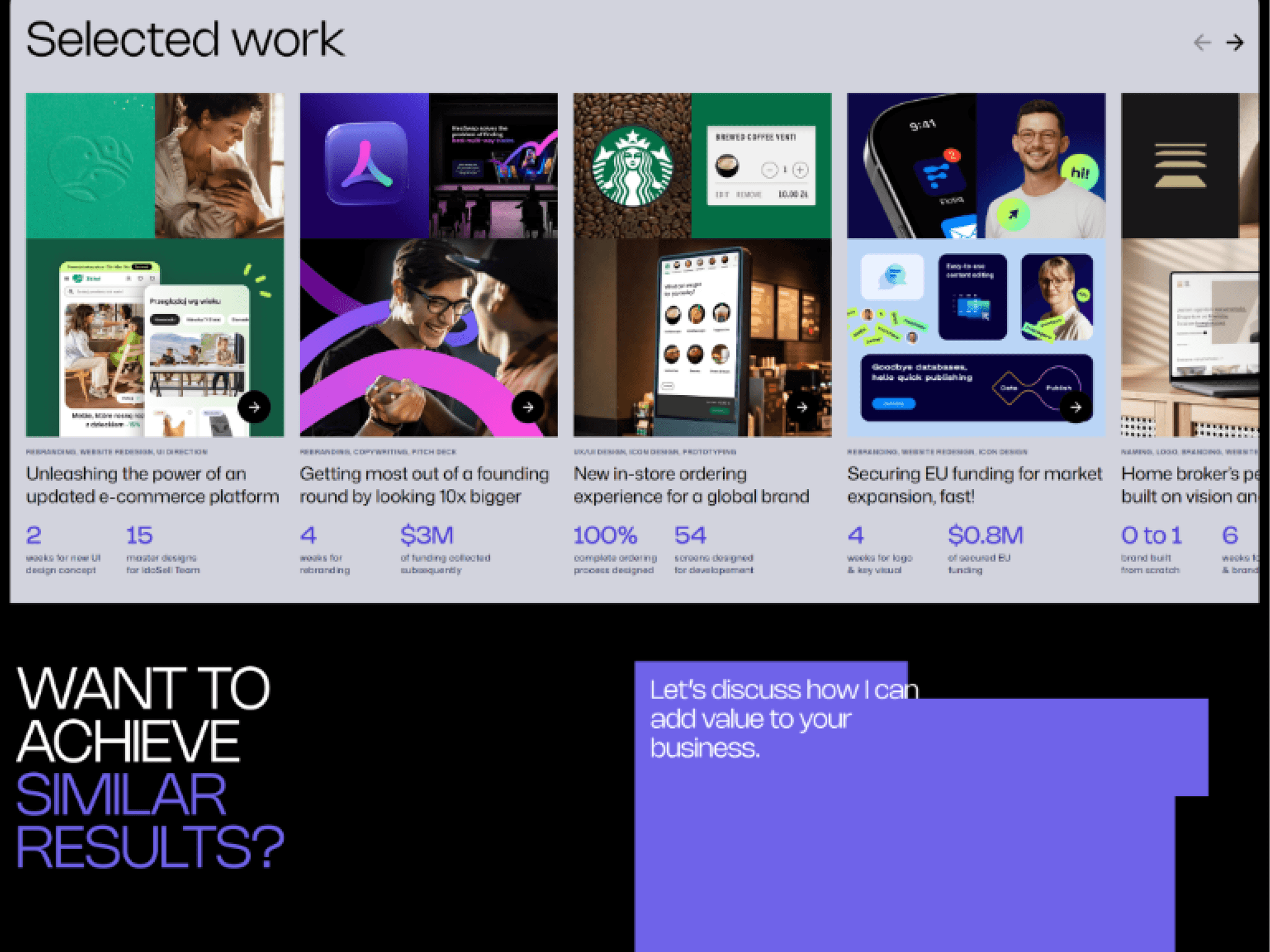Screen dimensions: 1270x952
Task: Click the '$0.8M' secured funding statistic
Action: (x=985, y=535)
